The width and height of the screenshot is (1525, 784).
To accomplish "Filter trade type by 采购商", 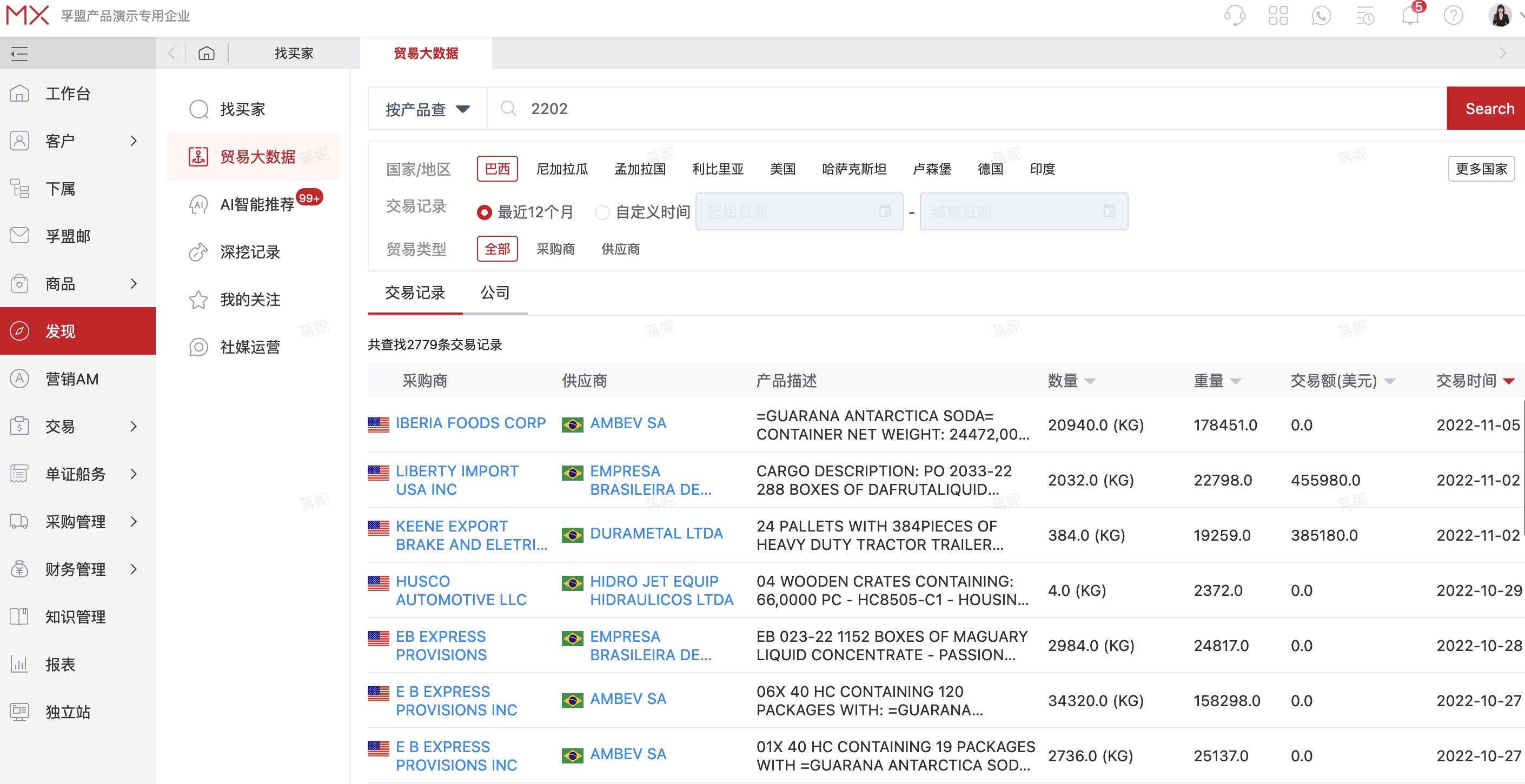I will click(x=555, y=249).
